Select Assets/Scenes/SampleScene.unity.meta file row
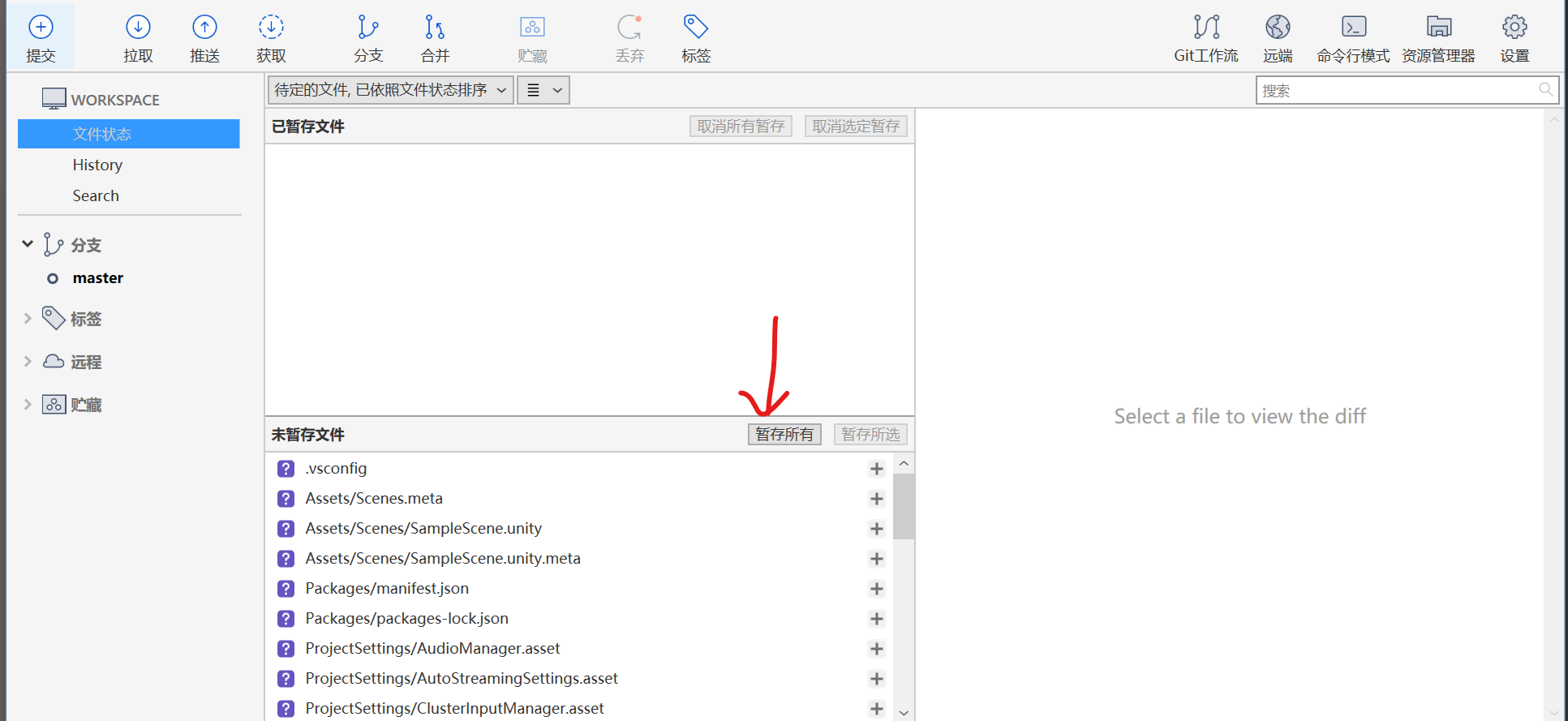Screen dimensions: 1568x721 click(579, 559)
